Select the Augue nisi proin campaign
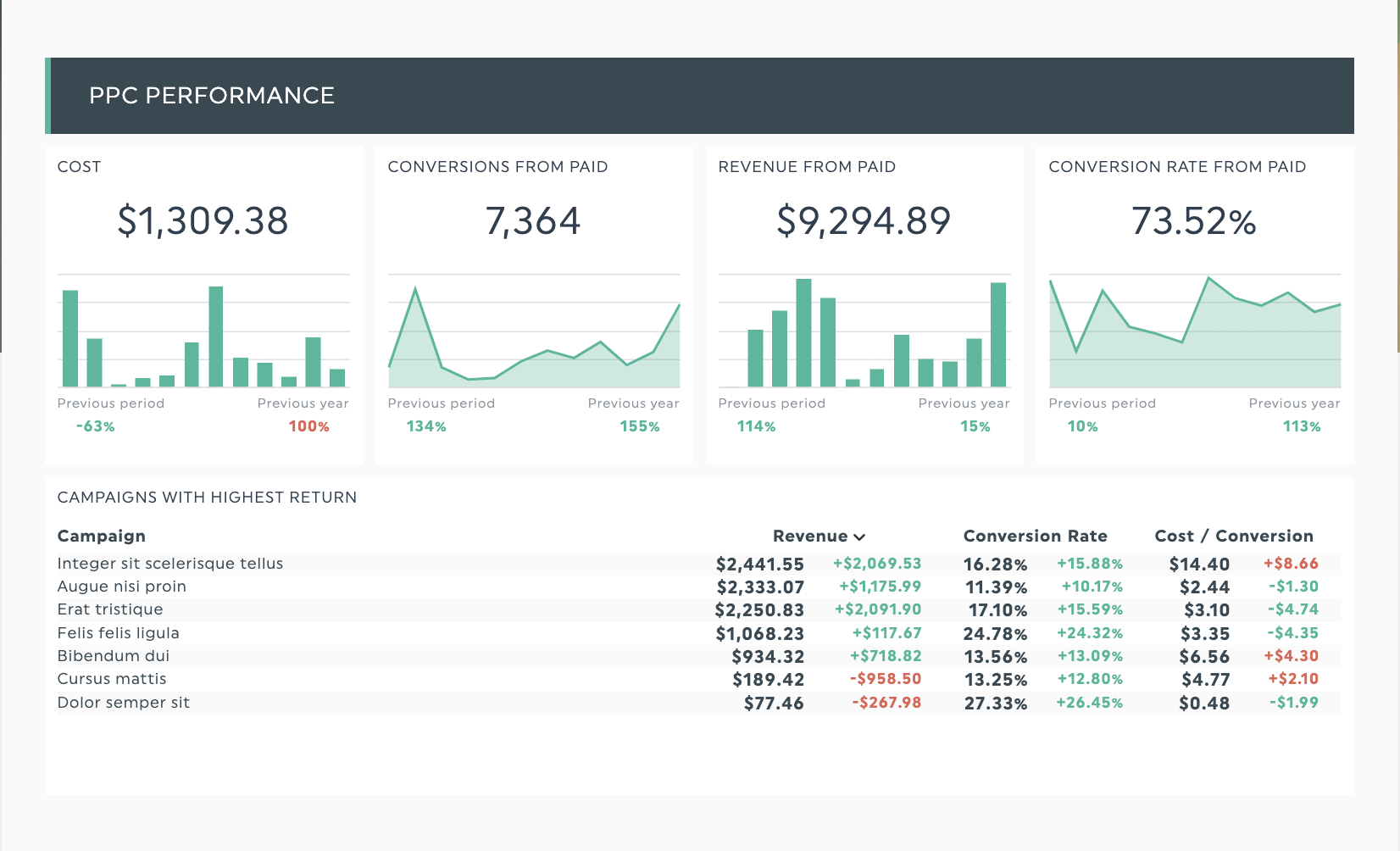Image resolution: width=1400 pixels, height=851 pixels. (121, 587)
